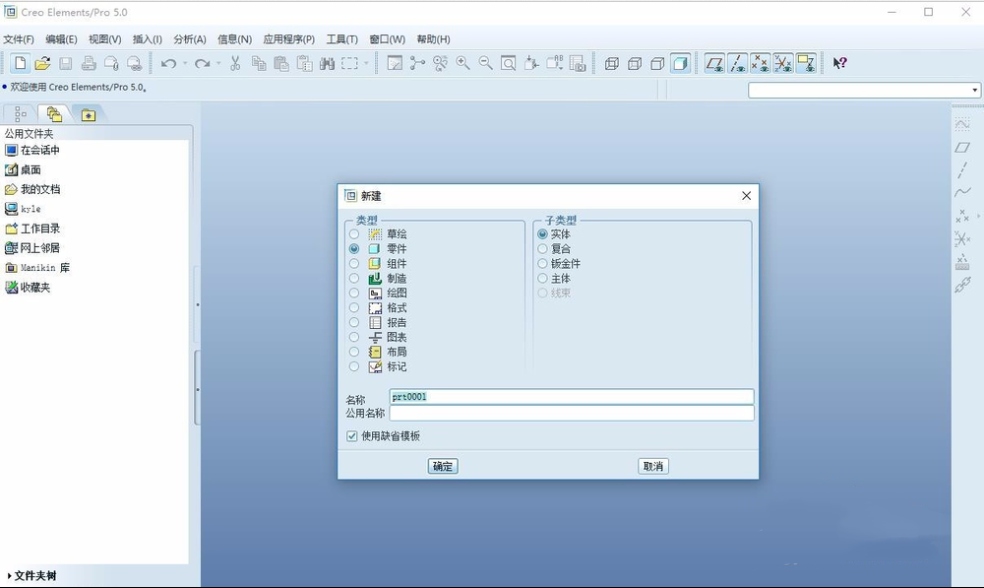
Task: Choose the 制造 type radio button
Action: coord(354,278)
